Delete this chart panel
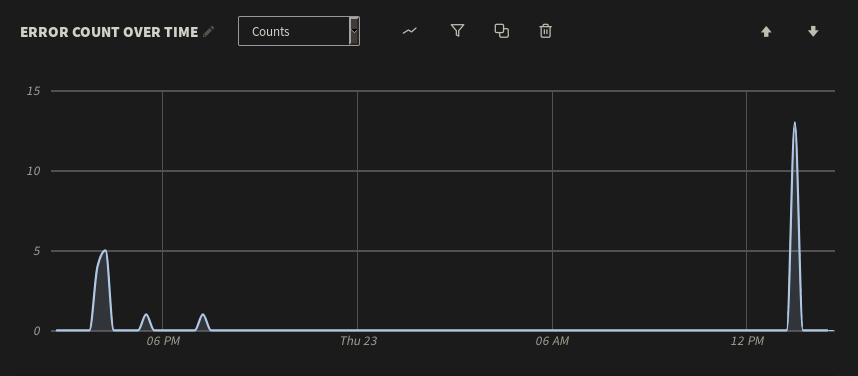Screen dimensions: 858x376 pyautogui.click(x=546, y=31)
